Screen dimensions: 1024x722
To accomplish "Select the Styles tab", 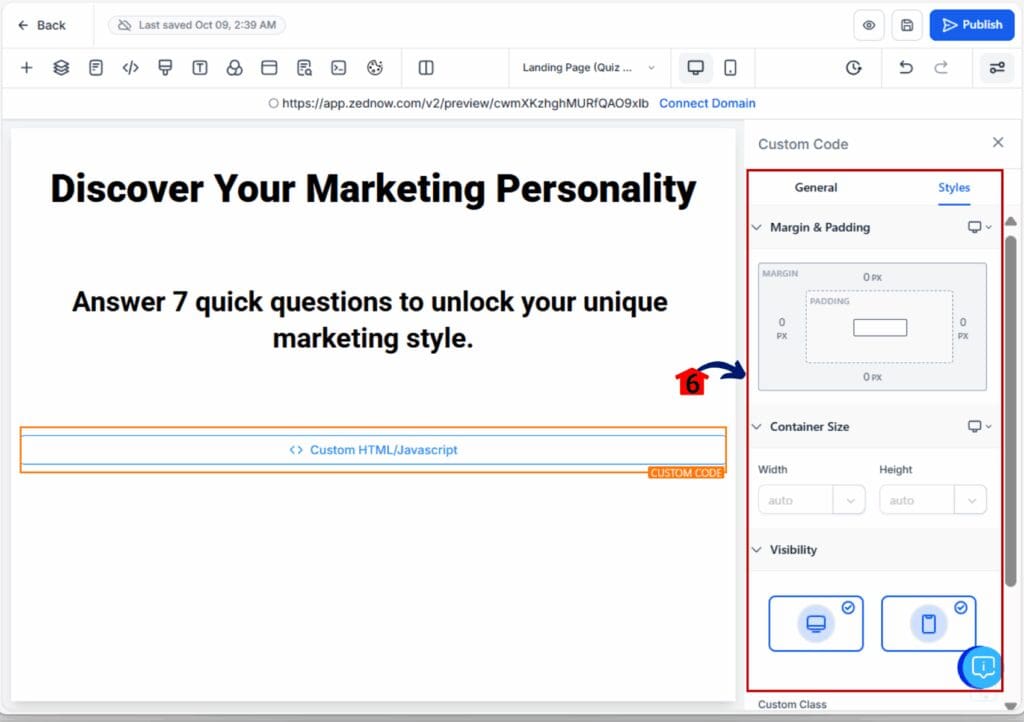I will 953,187.
